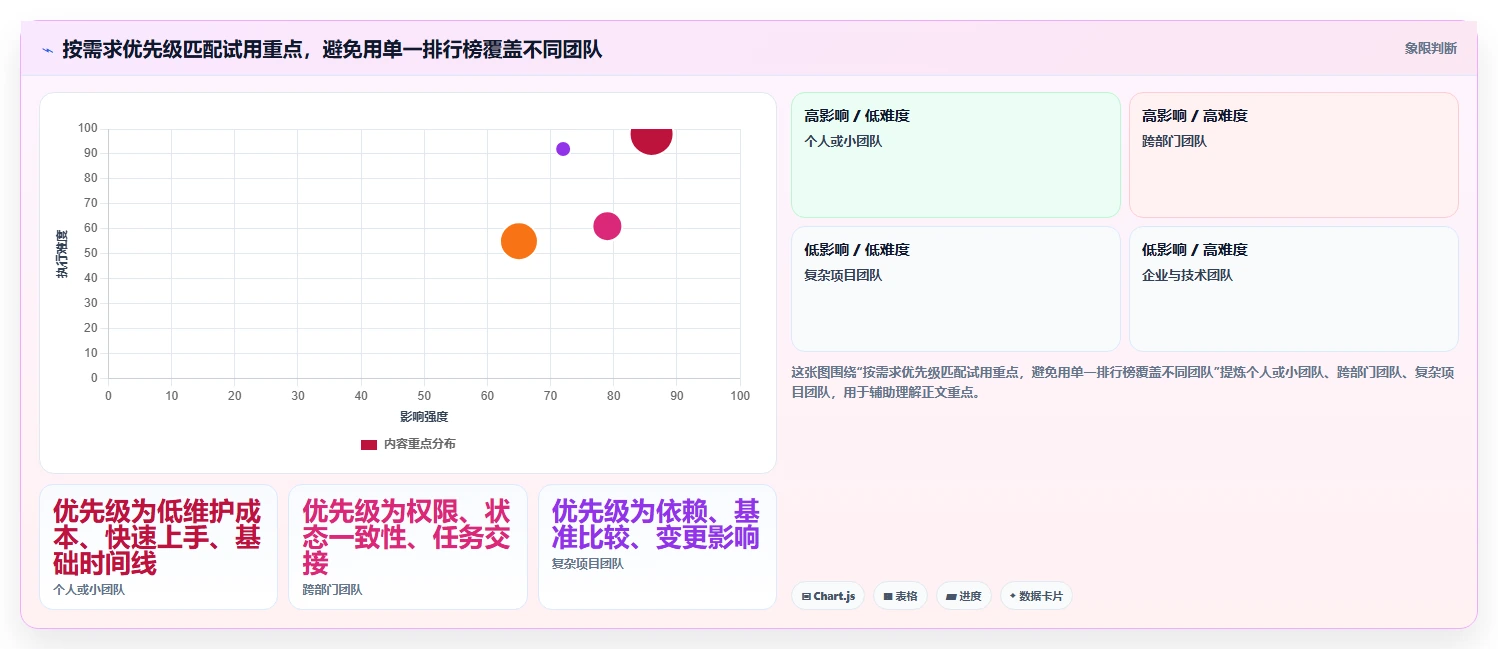Click the 企业与技术团队 text
Viewport: 1498px width, 649px height.
tap(1187, 275)
